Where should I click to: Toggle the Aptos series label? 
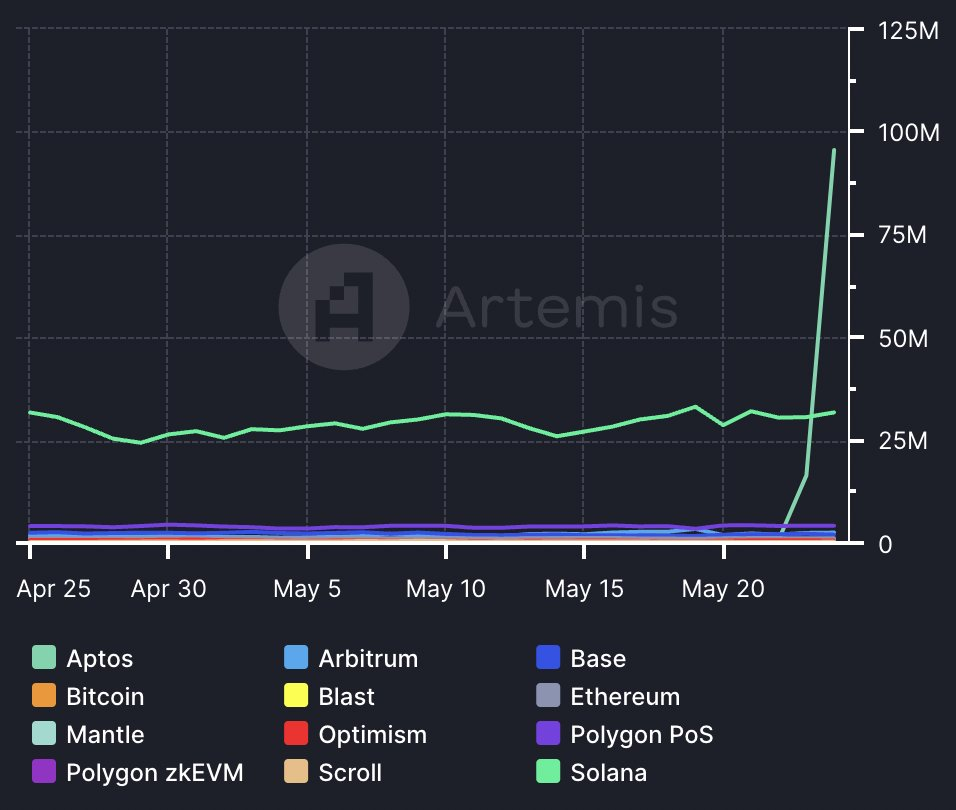coord(99,659)
